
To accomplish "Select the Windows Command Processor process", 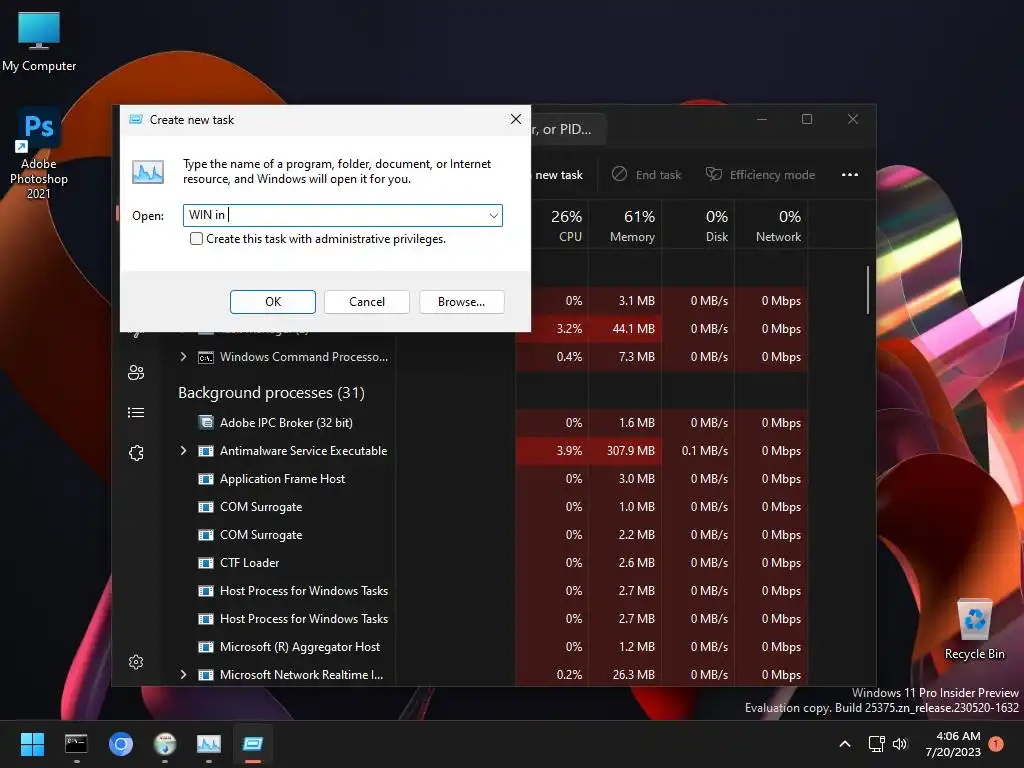I will [304, 357].
